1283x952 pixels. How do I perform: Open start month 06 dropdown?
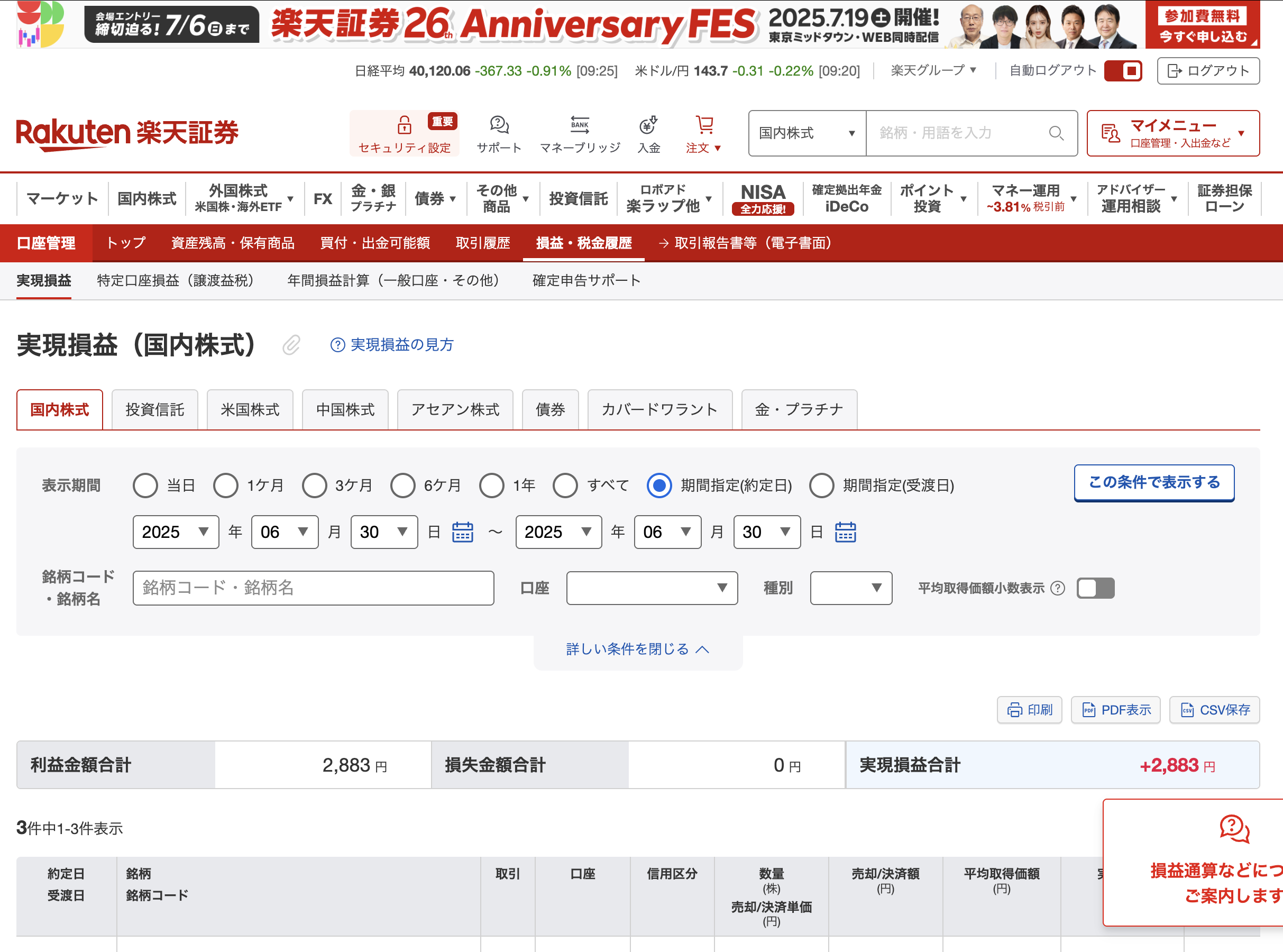click(x=285, y=532)
